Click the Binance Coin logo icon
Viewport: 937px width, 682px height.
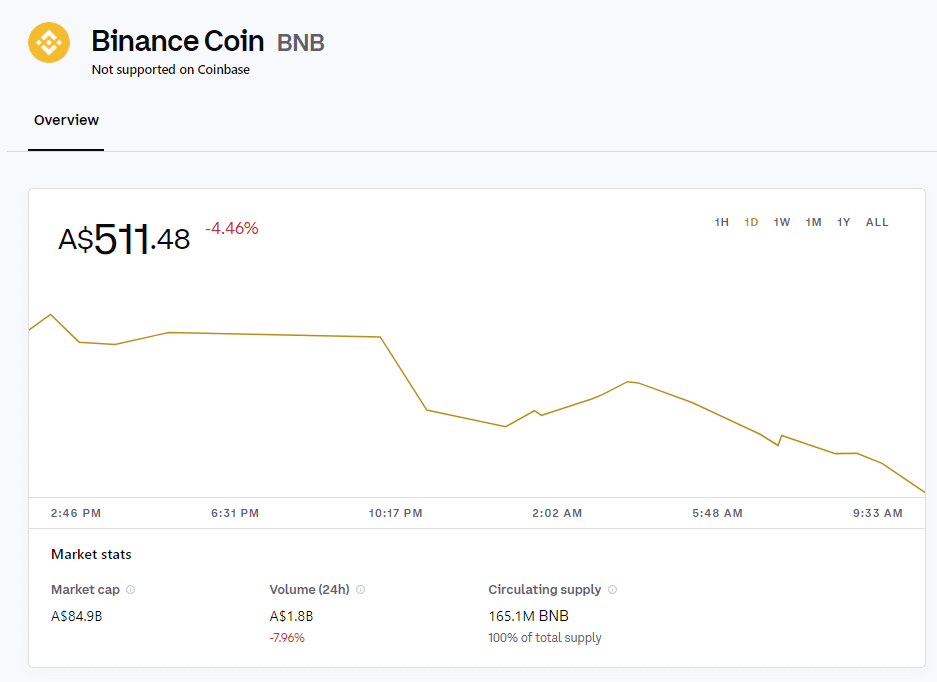tap(49, 42)
